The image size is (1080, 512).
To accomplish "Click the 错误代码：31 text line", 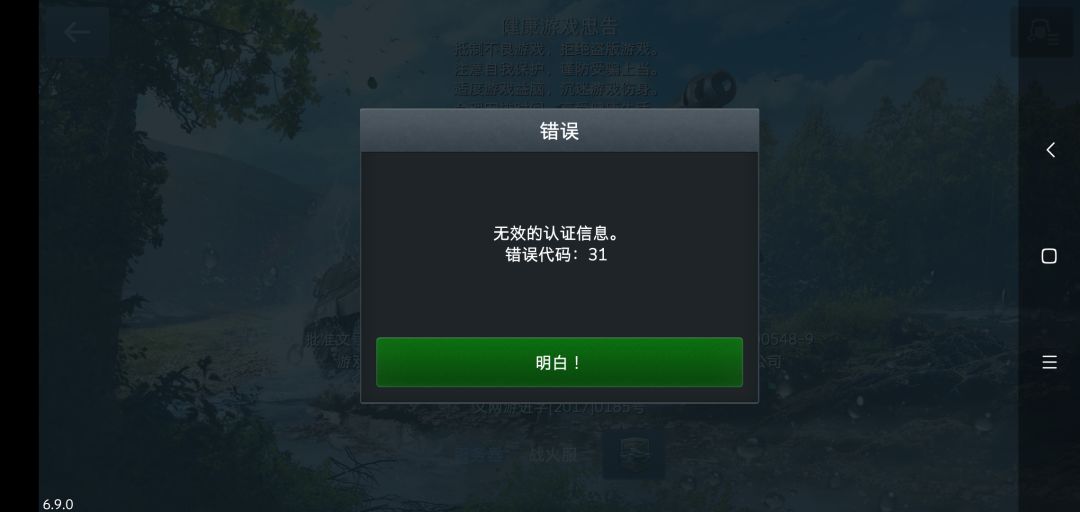I will click(x=556, y=254).
